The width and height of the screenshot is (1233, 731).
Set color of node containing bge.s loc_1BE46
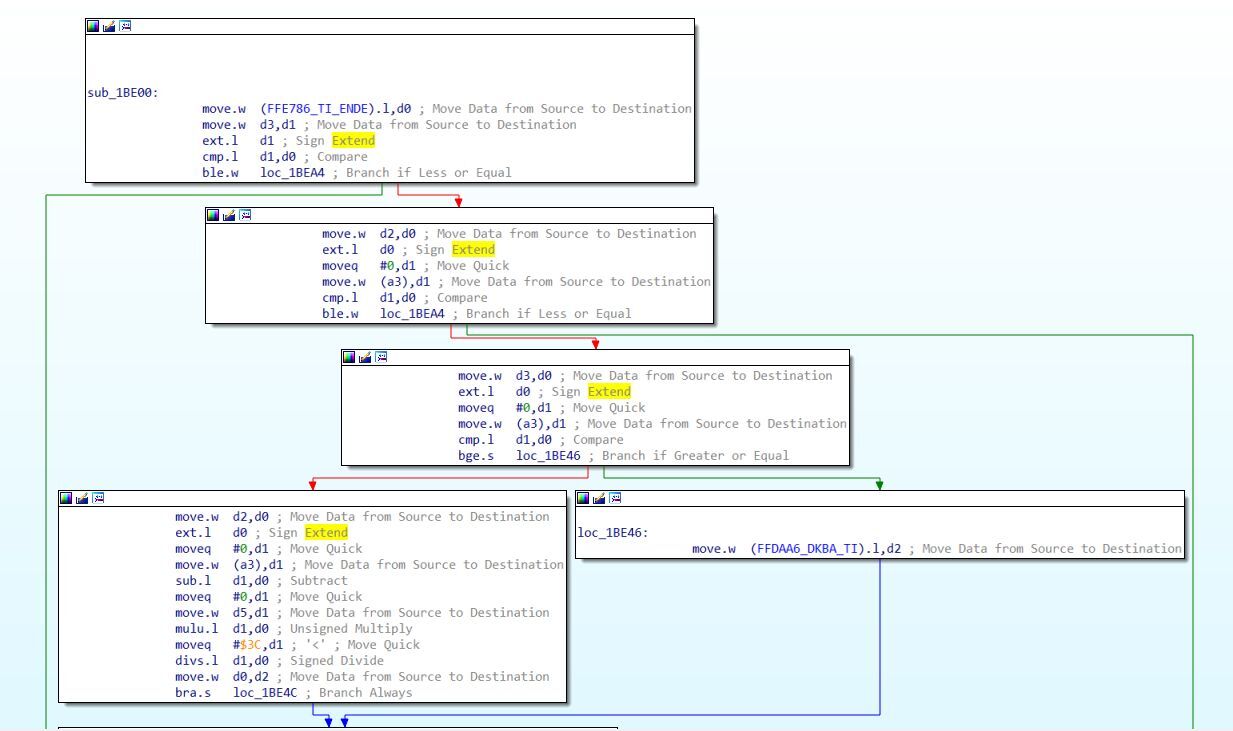coord(349,357)
